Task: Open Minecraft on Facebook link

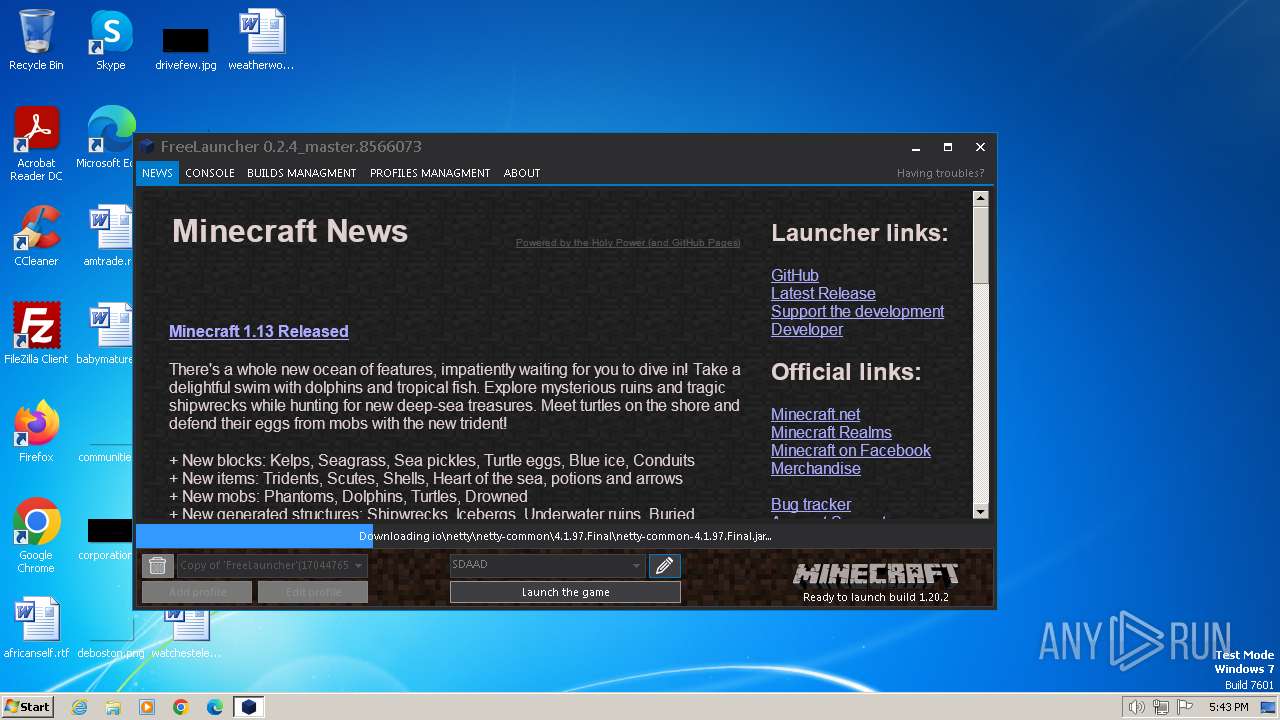Action: tap(851, 450)
